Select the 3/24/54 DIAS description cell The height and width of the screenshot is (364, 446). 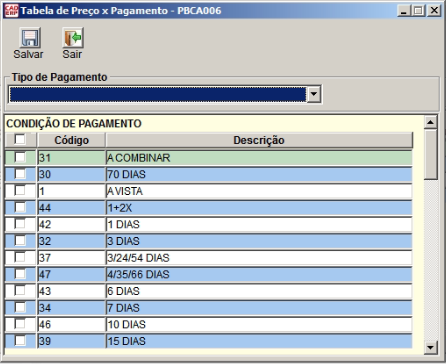click(259, 258)
